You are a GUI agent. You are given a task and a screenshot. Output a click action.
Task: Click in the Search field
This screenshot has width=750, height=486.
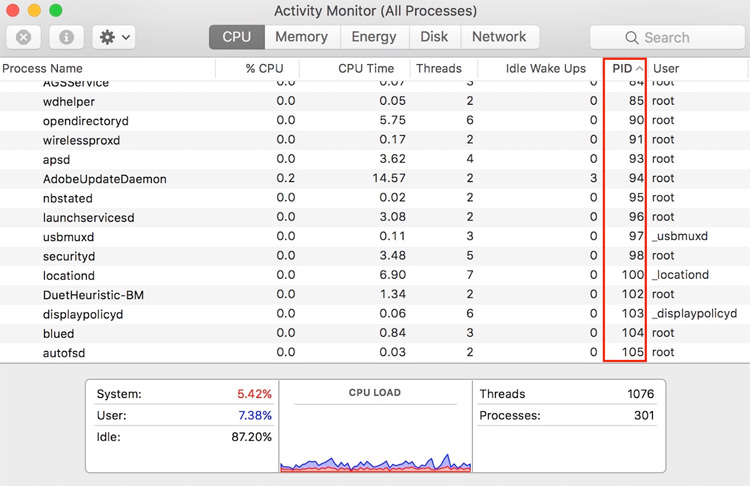[x=680, y=38]
